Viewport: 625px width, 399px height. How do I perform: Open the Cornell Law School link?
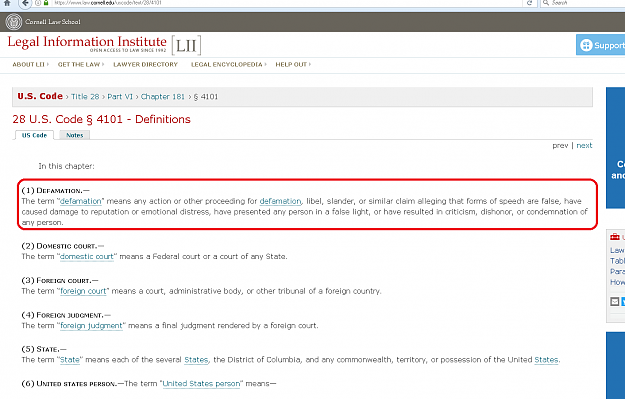point(53,22)
